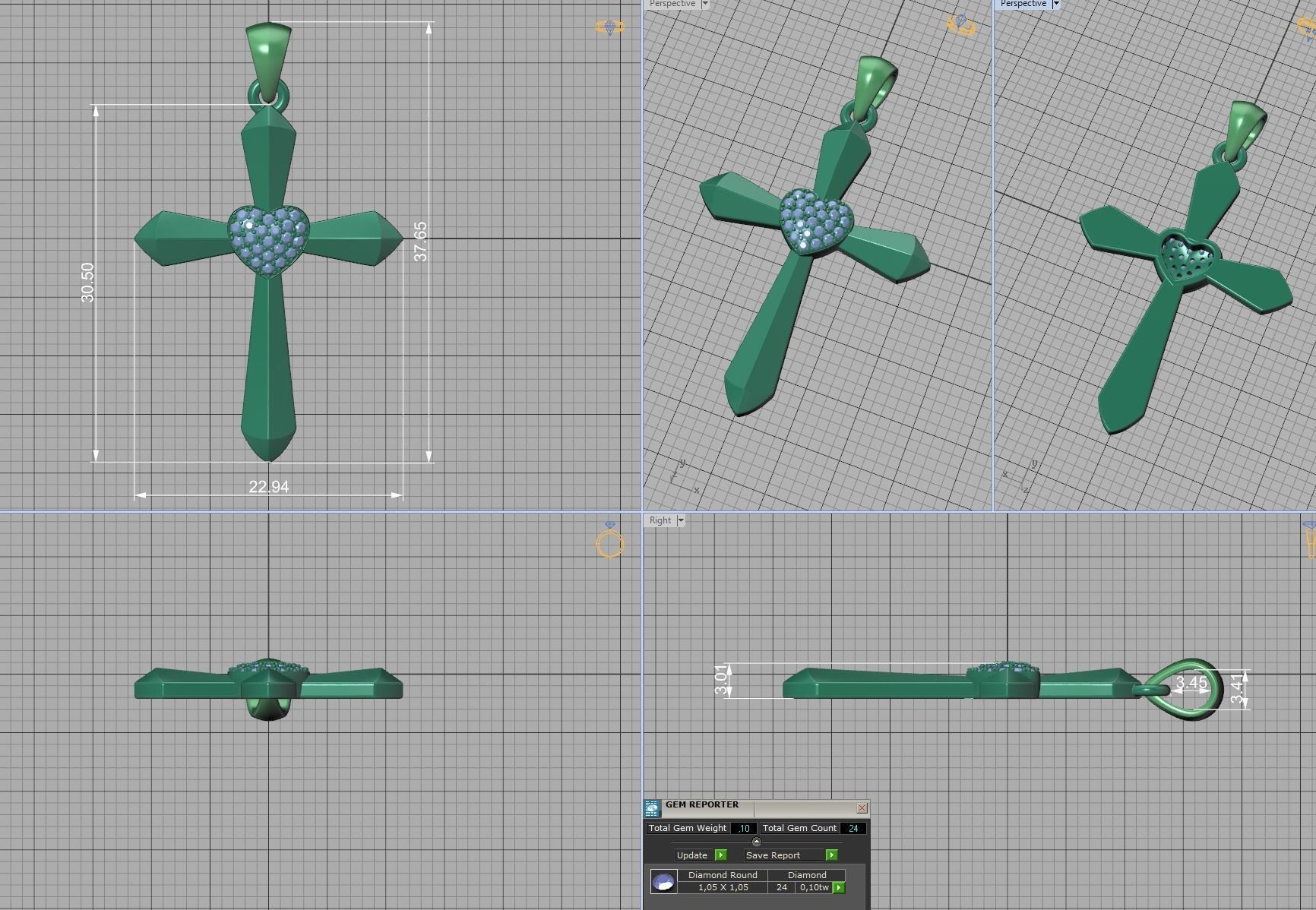Click the Total Gem Count value field
The height and width of the screenshot is (910, 1316).
click(x=853, y=829)
